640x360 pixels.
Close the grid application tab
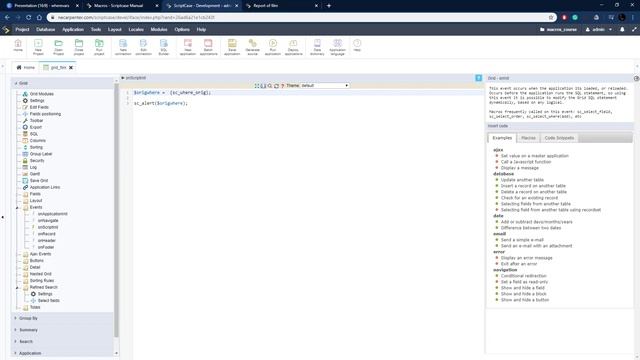coord(71,67)
